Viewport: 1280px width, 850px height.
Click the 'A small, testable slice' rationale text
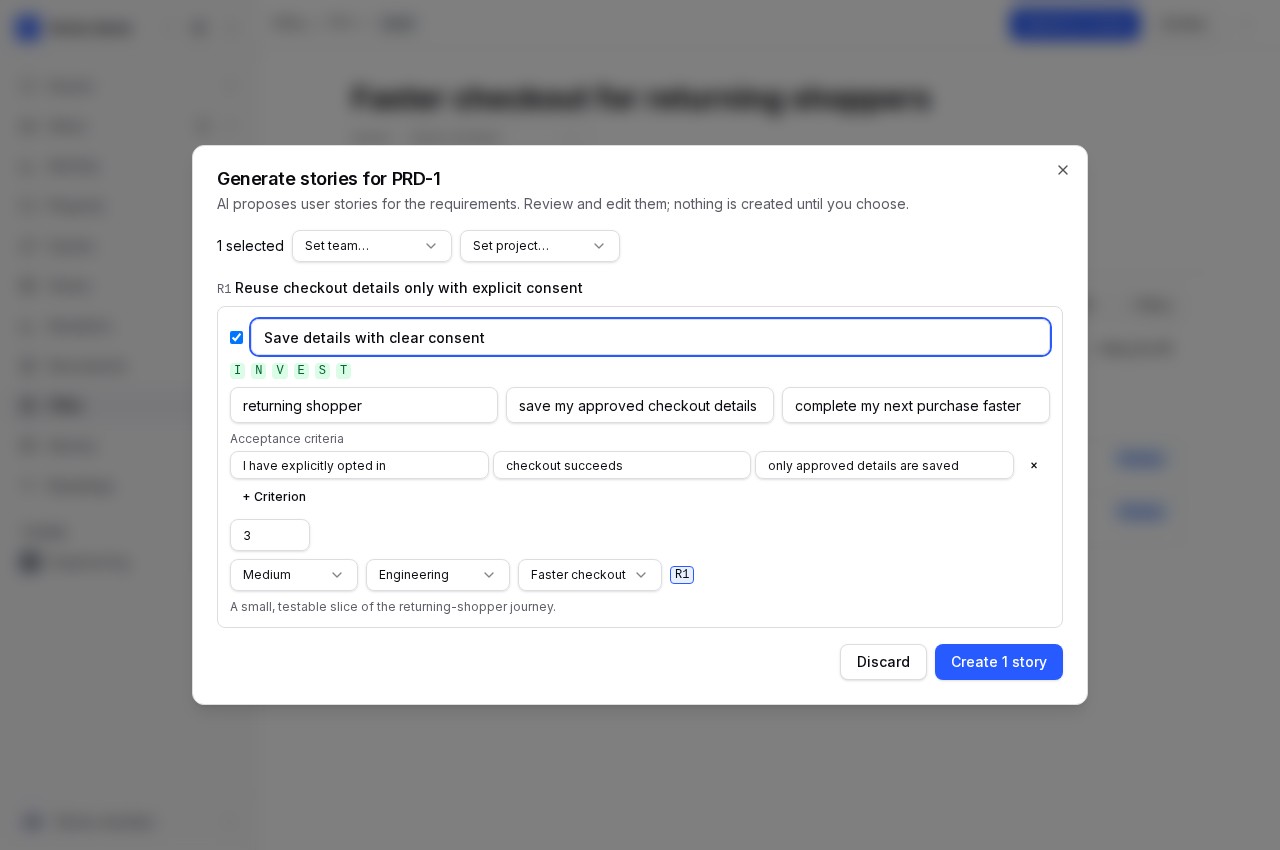(393, 607)
